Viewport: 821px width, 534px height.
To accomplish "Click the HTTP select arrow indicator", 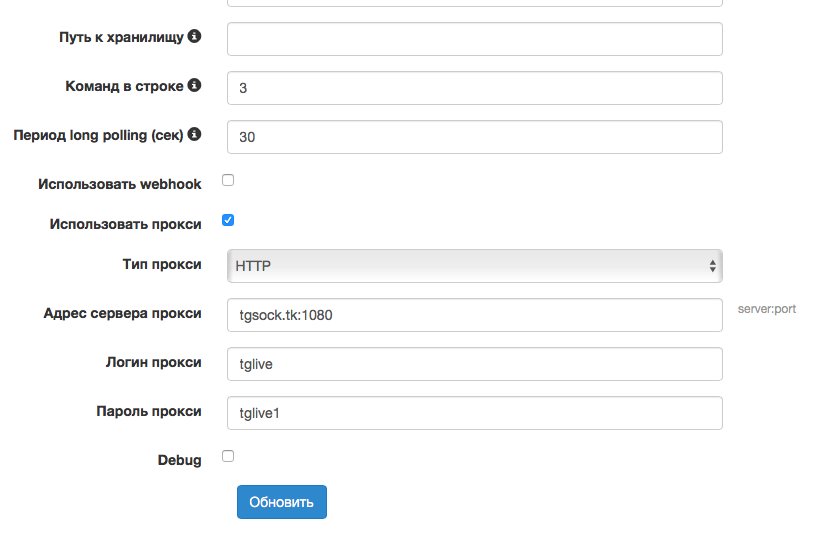I will click(712, 266).
